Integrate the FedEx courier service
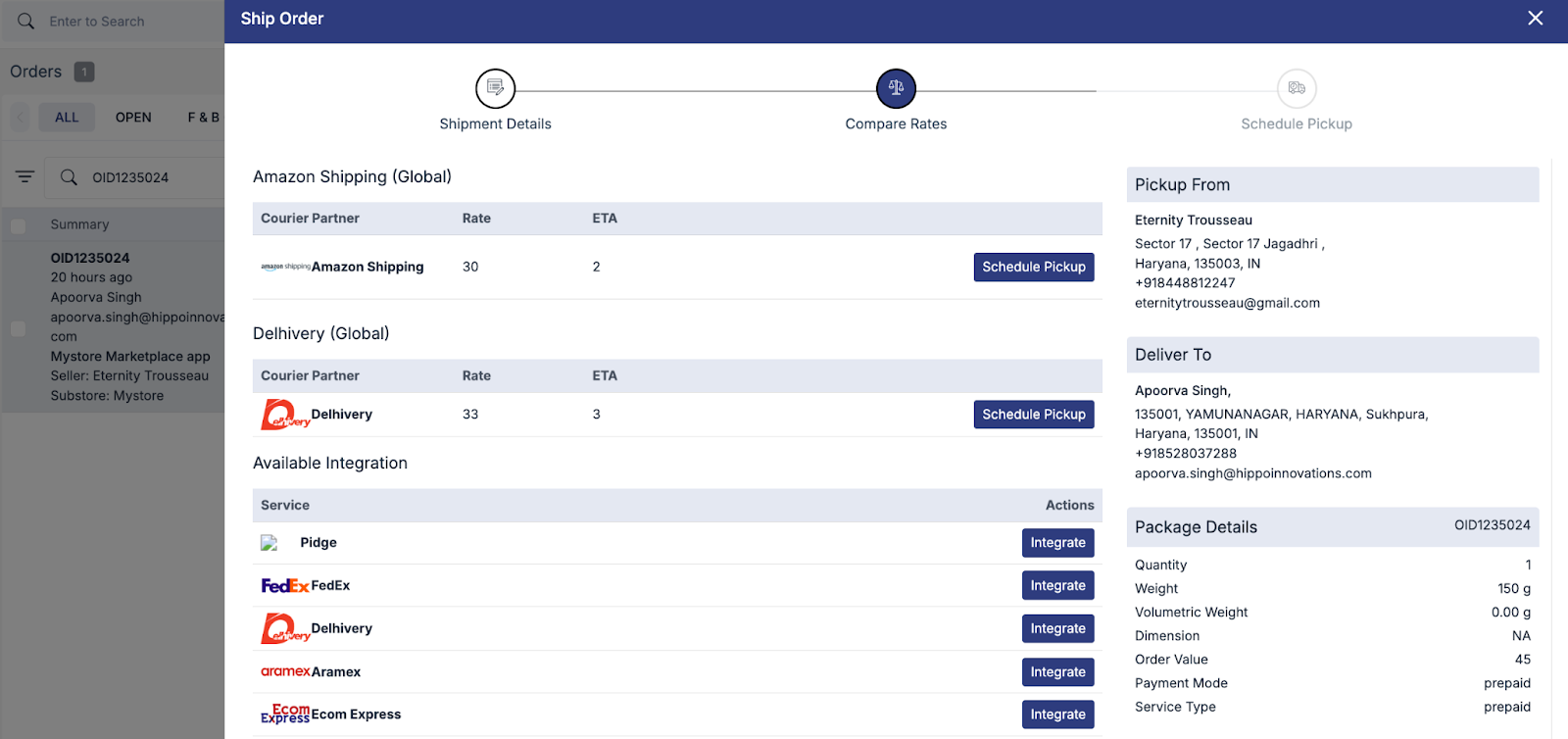 click(x=1057, y=586)
